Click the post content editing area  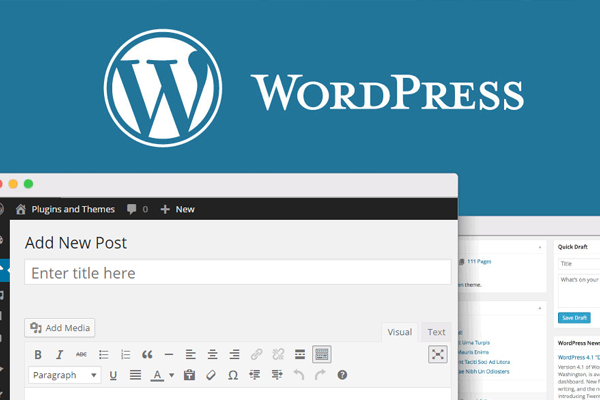238,394
